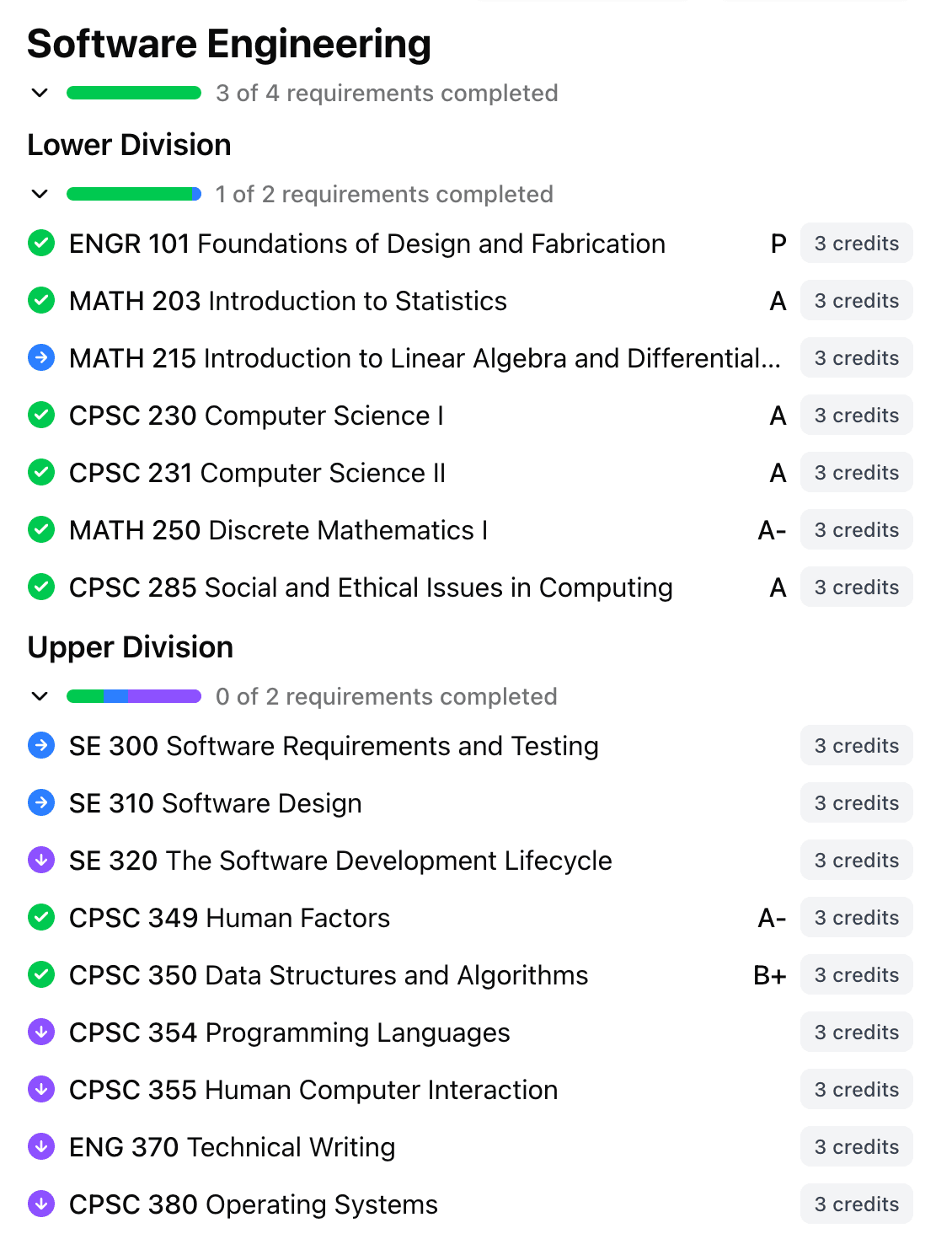Select the purple planned icon beside SE 320
Screen dimensions: 952x1239
tap(40, 860)
